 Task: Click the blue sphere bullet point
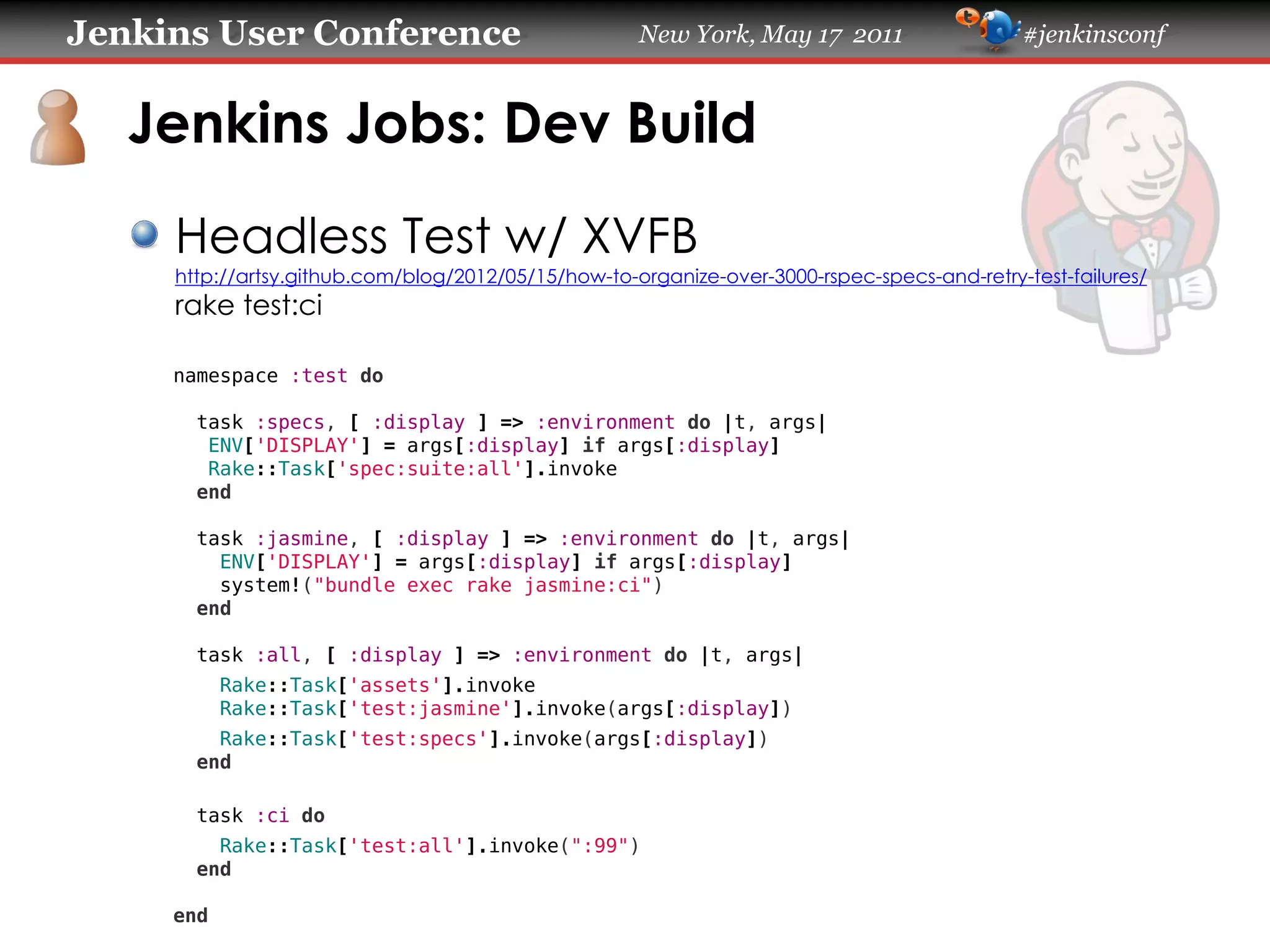tap(145, 235)
